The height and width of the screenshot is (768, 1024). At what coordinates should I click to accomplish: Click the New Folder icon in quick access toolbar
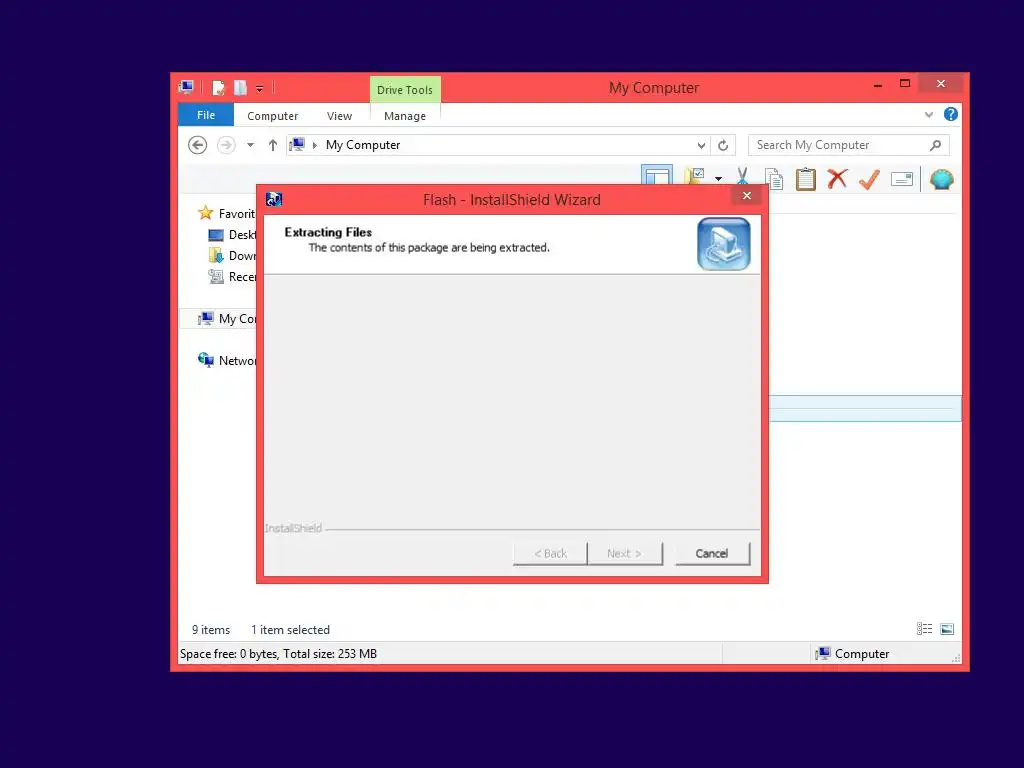pos(240,88)
